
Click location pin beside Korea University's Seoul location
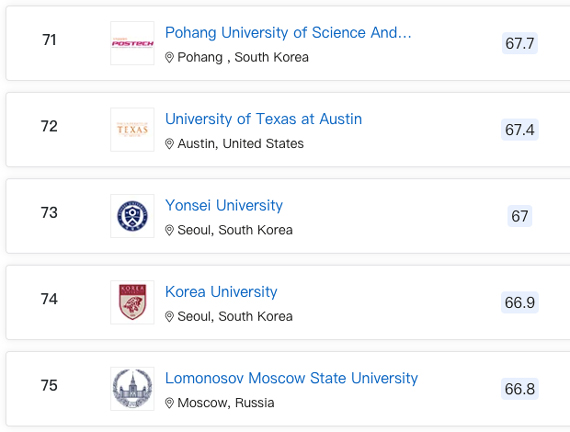(169, 316)
